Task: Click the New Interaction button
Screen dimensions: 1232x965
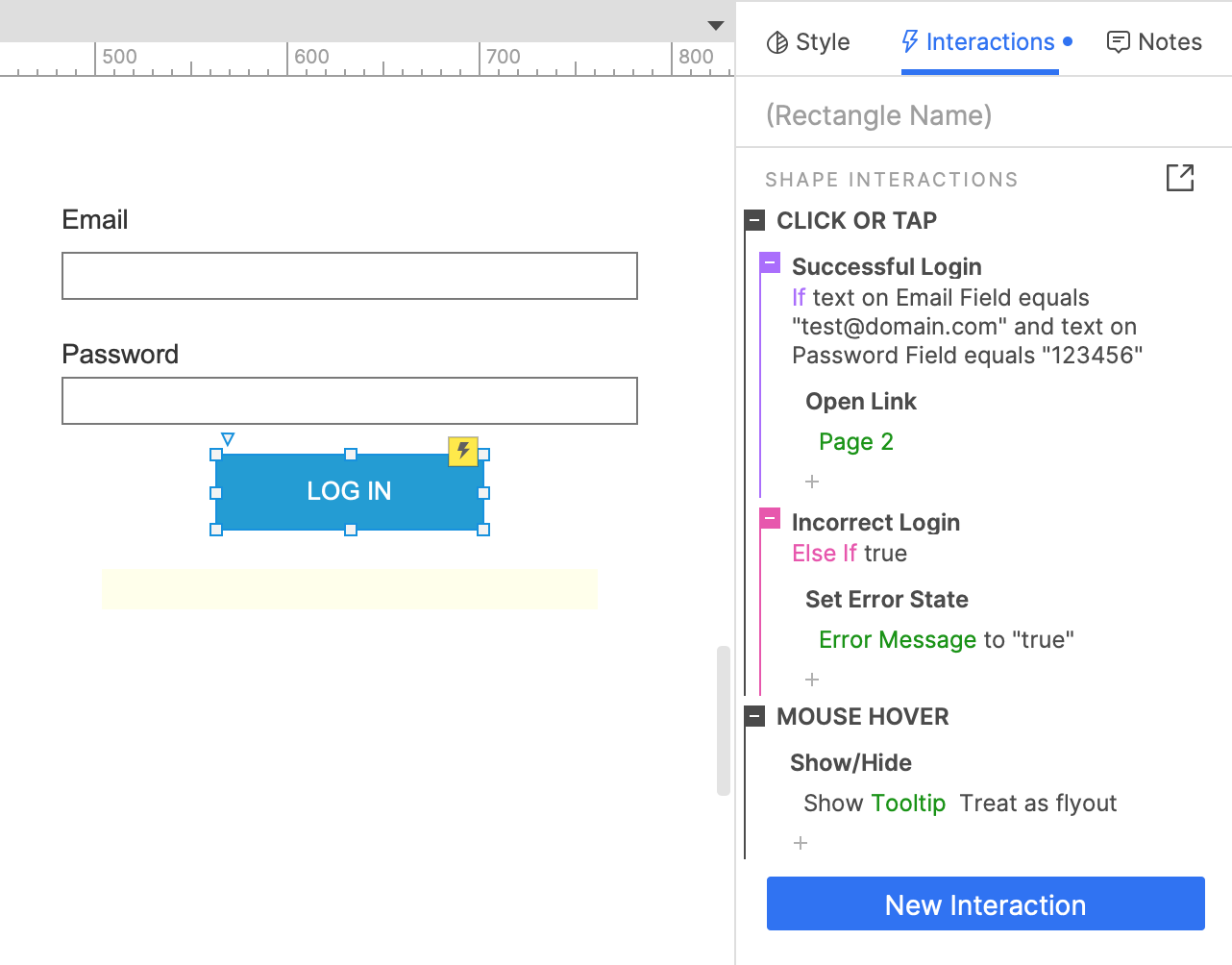Action: click(985, 903)
